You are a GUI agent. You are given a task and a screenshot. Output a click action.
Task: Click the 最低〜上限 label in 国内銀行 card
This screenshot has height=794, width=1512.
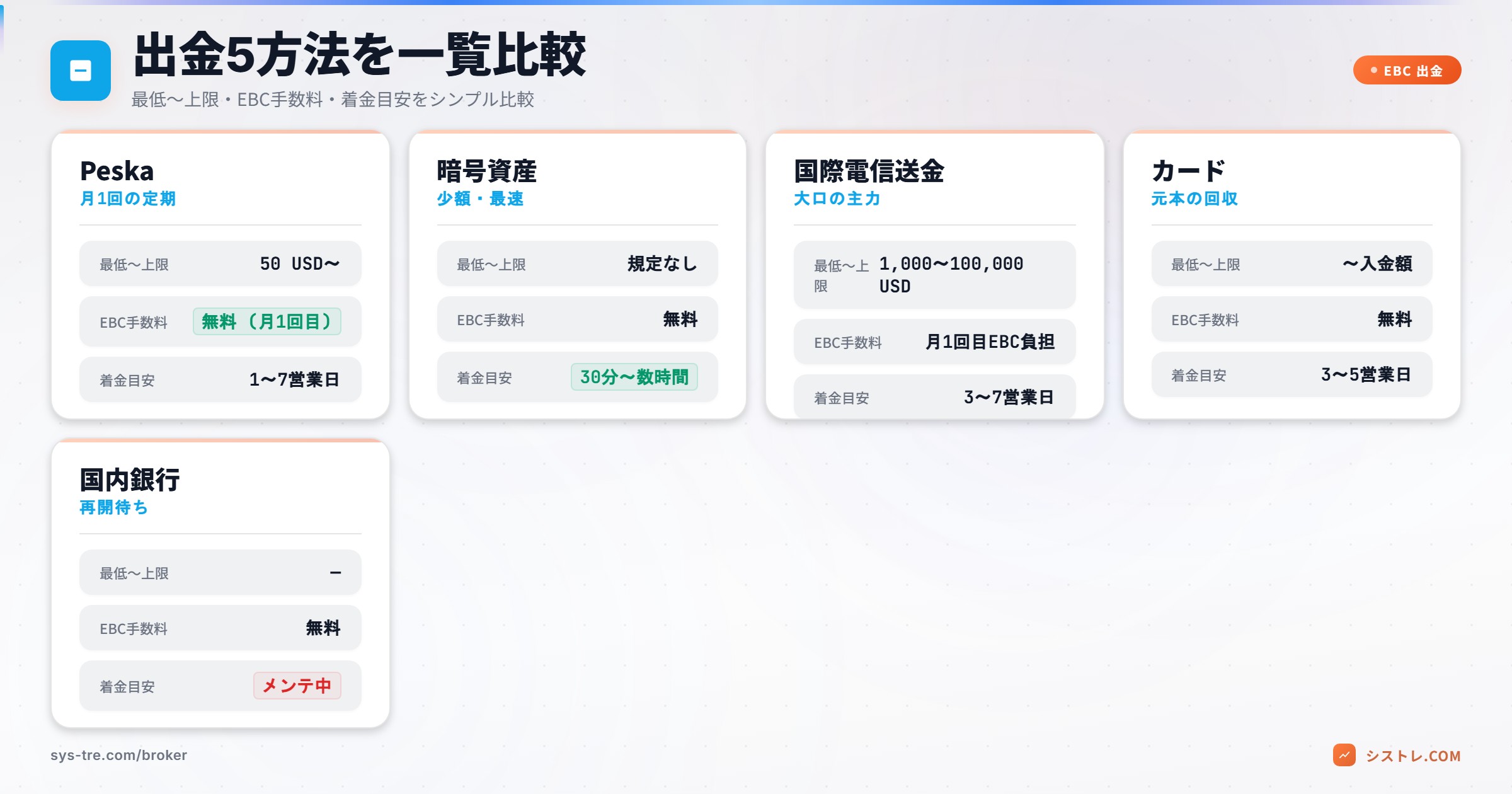click(x=134, y=573)
